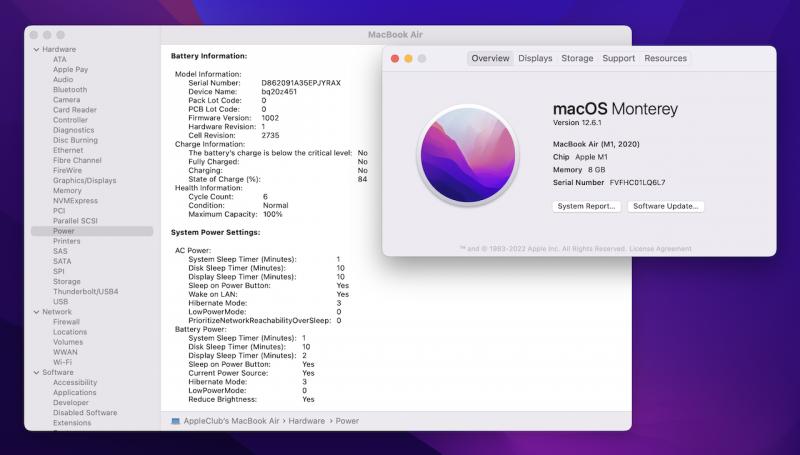Select Parallel SCSI in the sidebar
The width and height of the screenshot is (800, 455).
pos(75,221)
